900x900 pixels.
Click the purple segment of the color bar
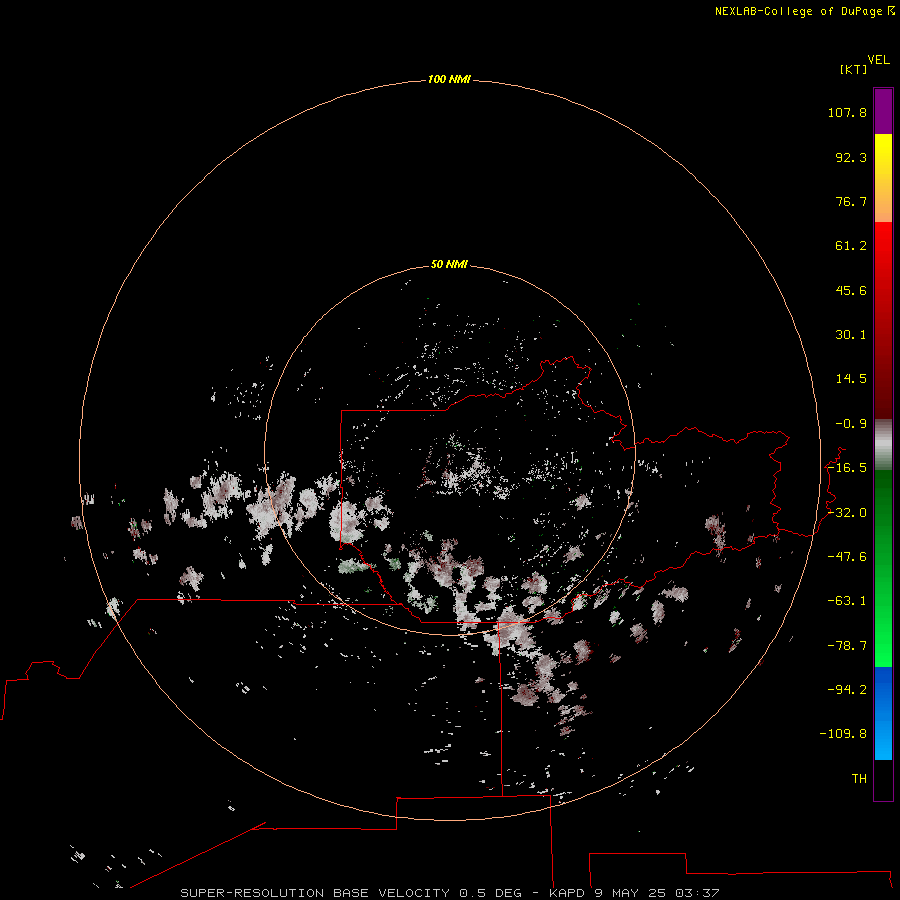coord(883,111)
